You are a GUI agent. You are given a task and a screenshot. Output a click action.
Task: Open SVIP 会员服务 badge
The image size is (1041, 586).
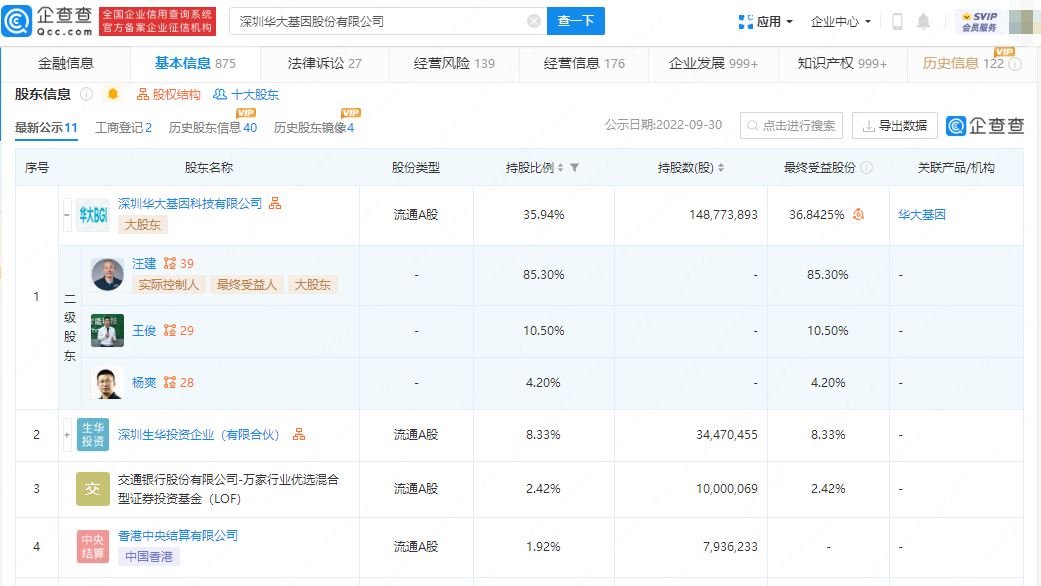coord(979,22)
